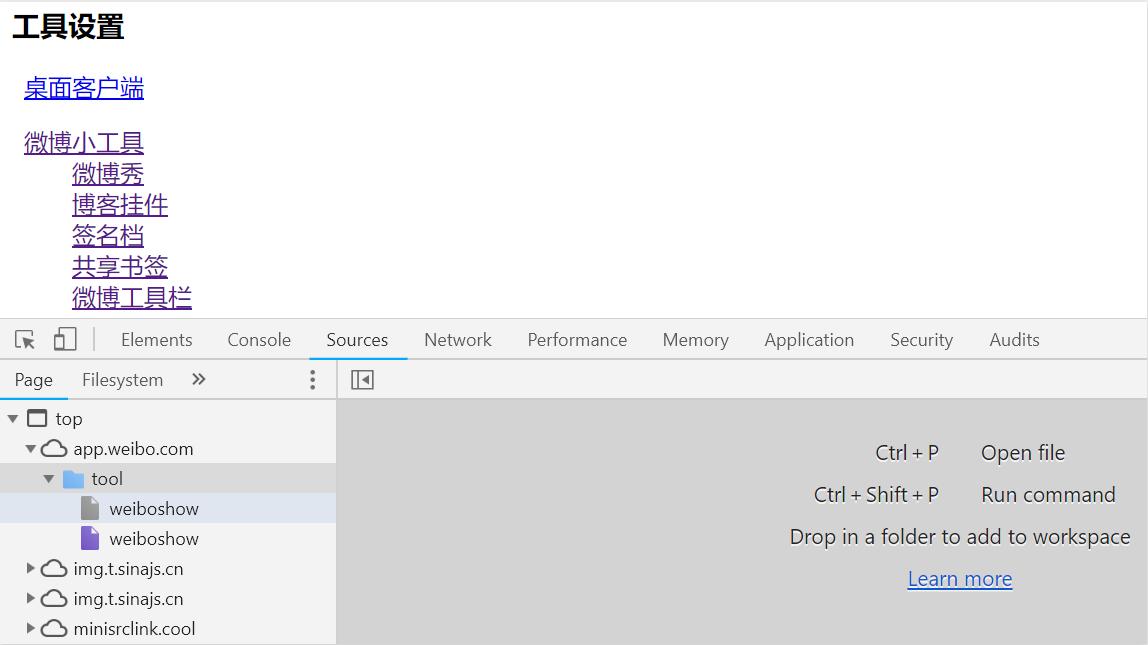This screenshot has width=1148, height=645.
Task: Click the first img.t.sinajs.cn cloud icon
Action: (x=54, y=568)
